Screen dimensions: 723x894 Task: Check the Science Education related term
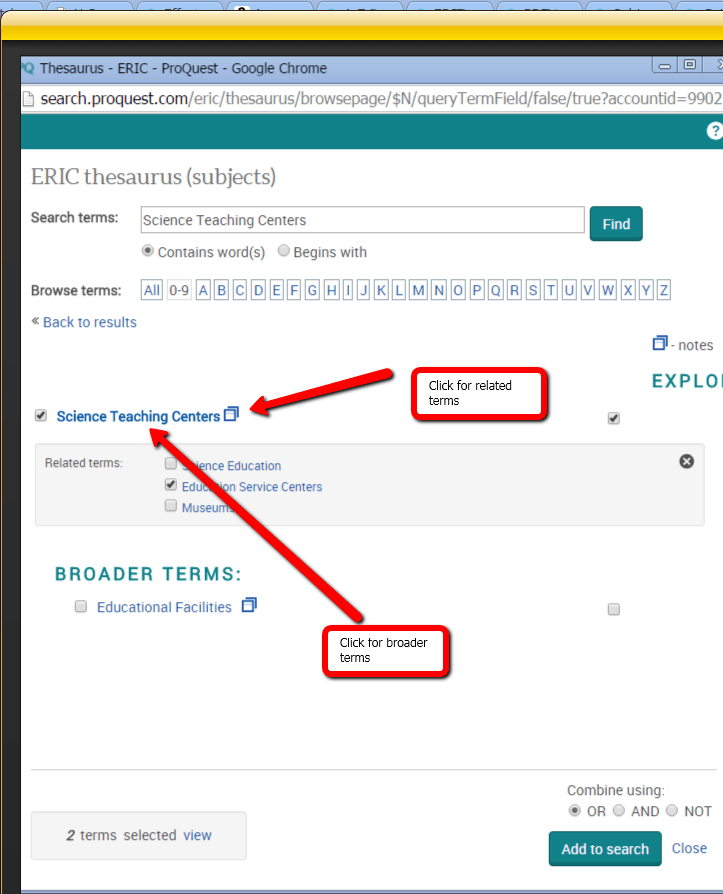pyautogui.click(x=170, y=463)
